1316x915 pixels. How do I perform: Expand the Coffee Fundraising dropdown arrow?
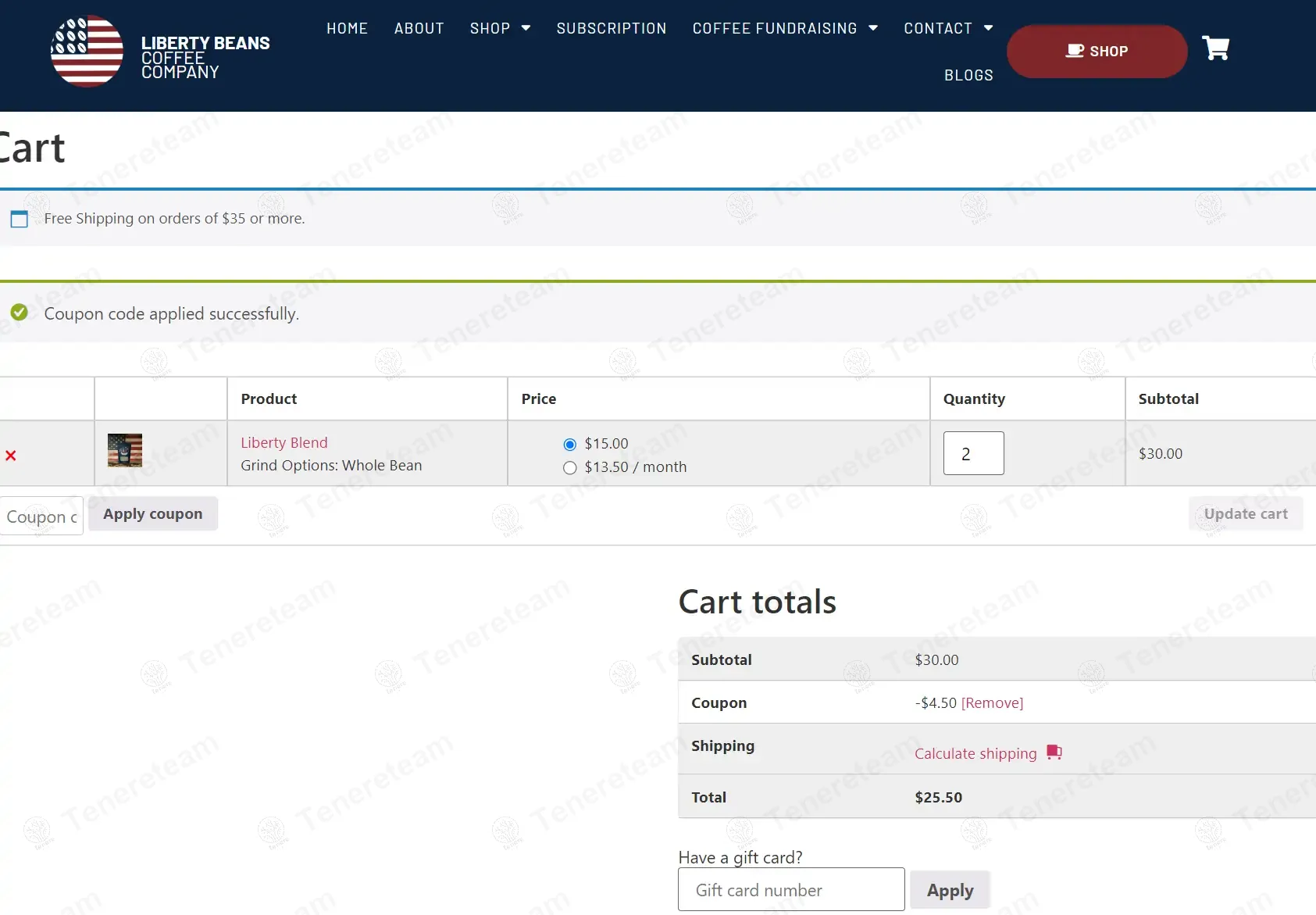click(x=873, y=28)
